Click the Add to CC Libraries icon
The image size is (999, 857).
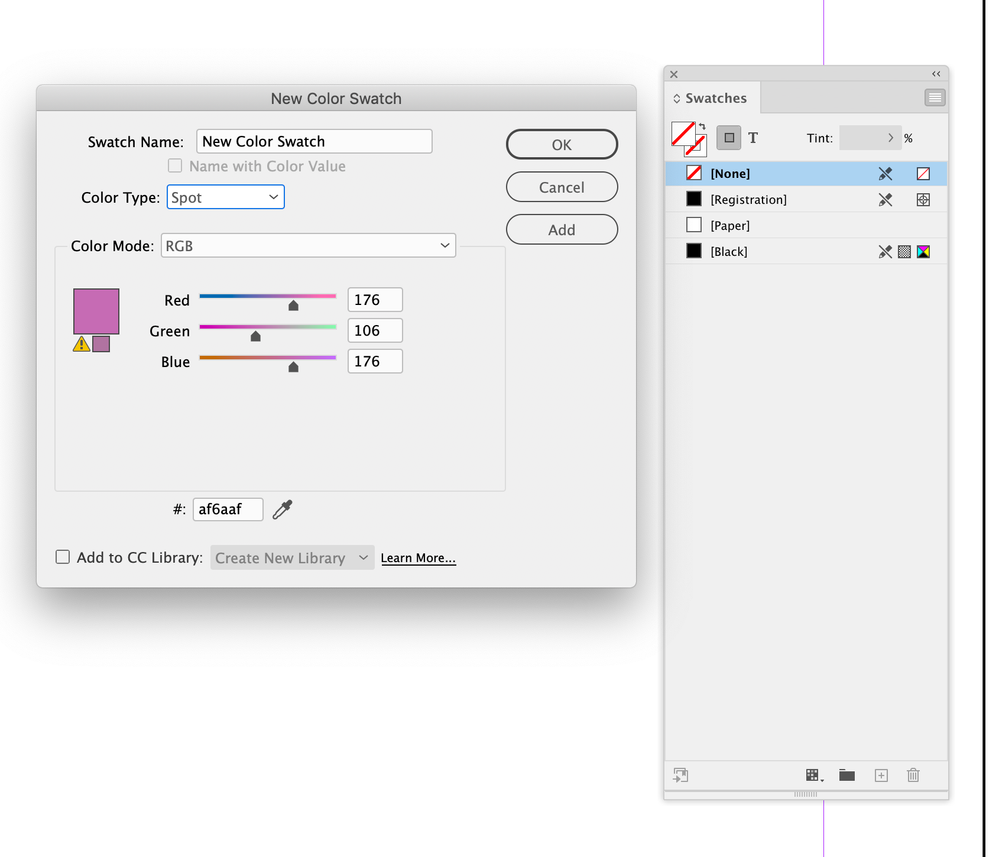681,775
